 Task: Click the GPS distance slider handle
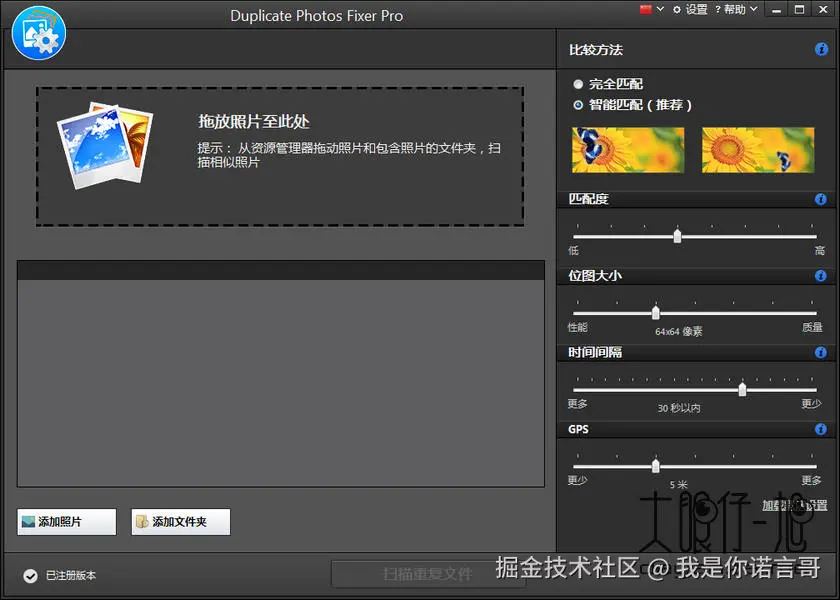click(656, 466)
